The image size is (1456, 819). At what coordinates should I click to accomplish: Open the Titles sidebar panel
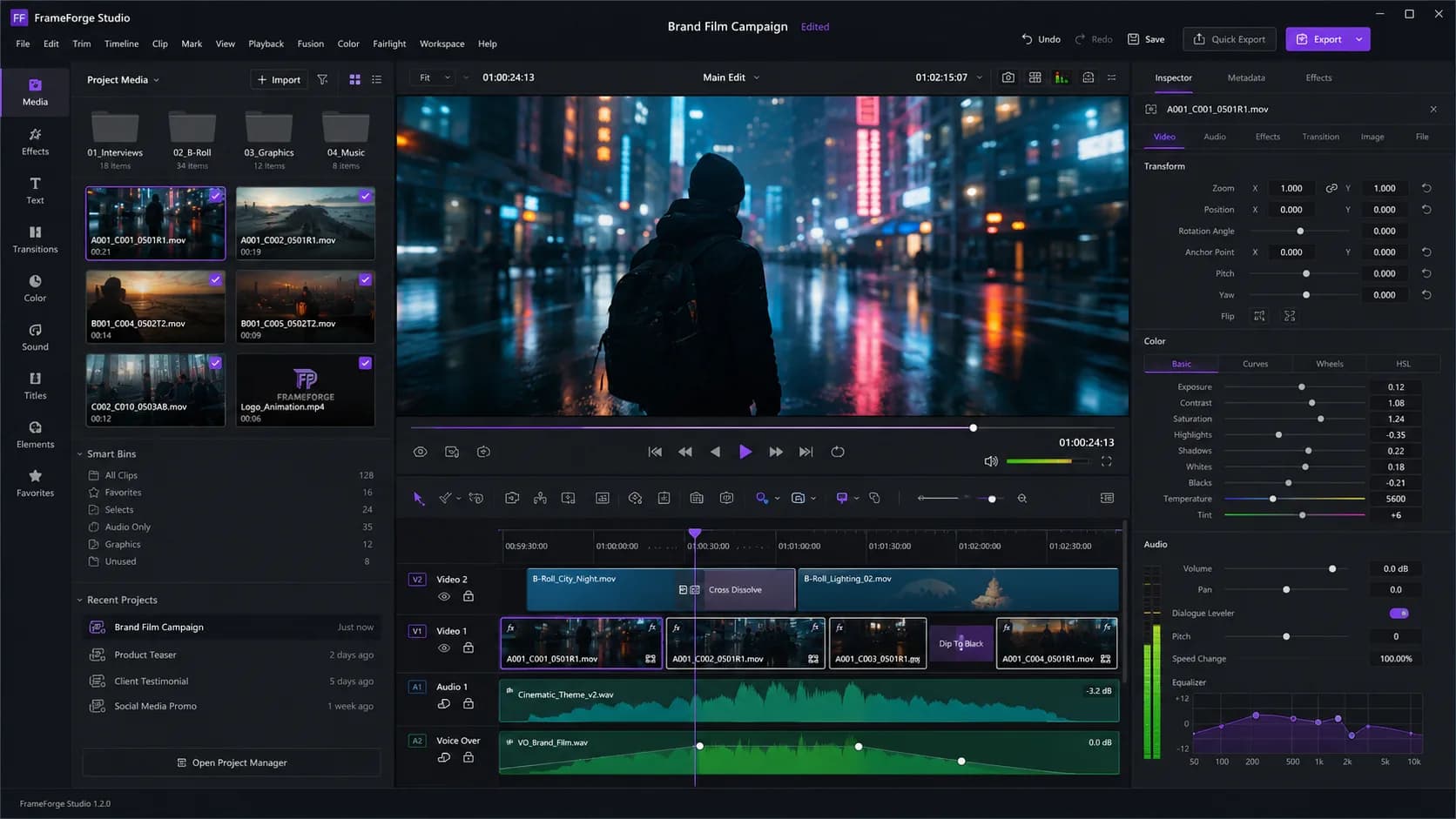pyautogui.click(x=35, y=385)
